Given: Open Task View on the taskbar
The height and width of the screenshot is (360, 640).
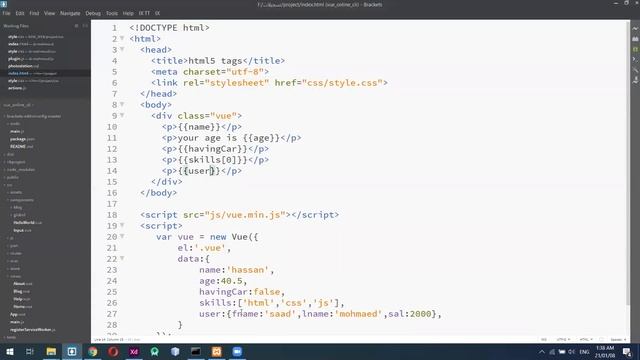Looking at the screenshot, I should [30, 351].
